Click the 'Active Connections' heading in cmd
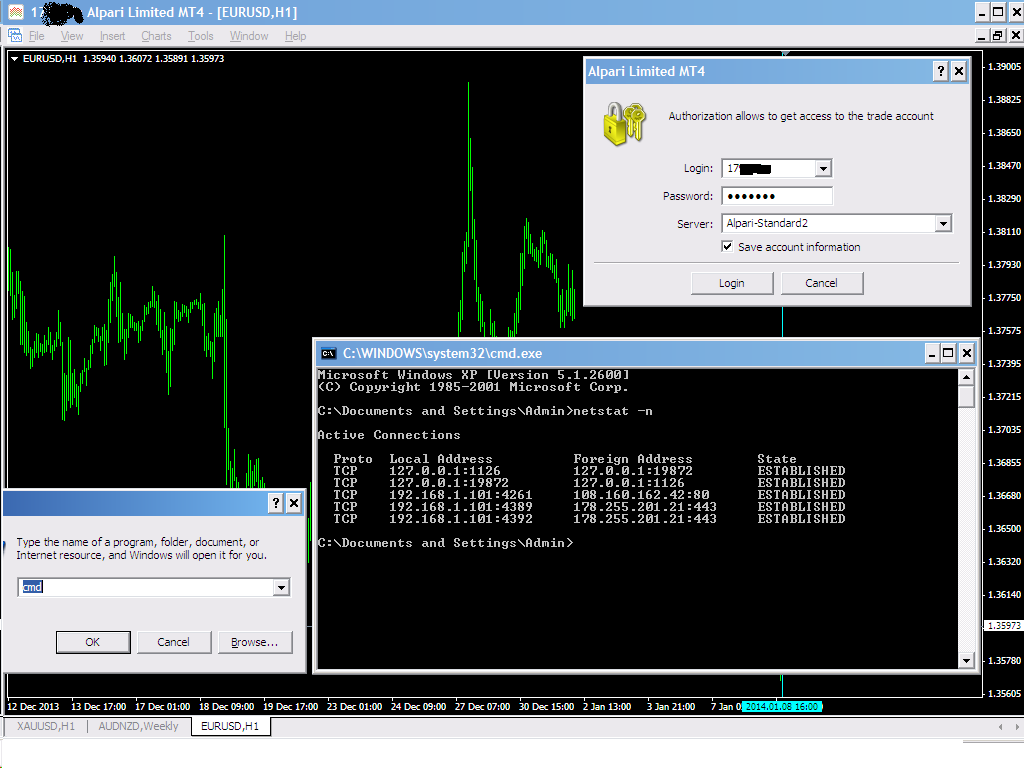Screen dimensions: 1024x768 click(x=389, y=435)
